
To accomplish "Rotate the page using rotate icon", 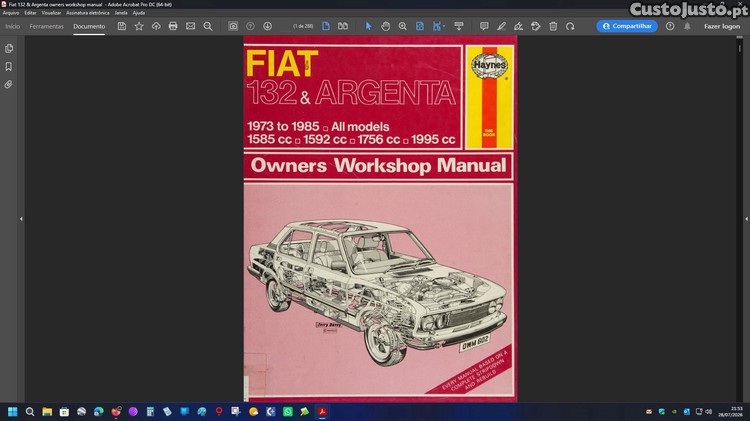I will tap(570, 26).
